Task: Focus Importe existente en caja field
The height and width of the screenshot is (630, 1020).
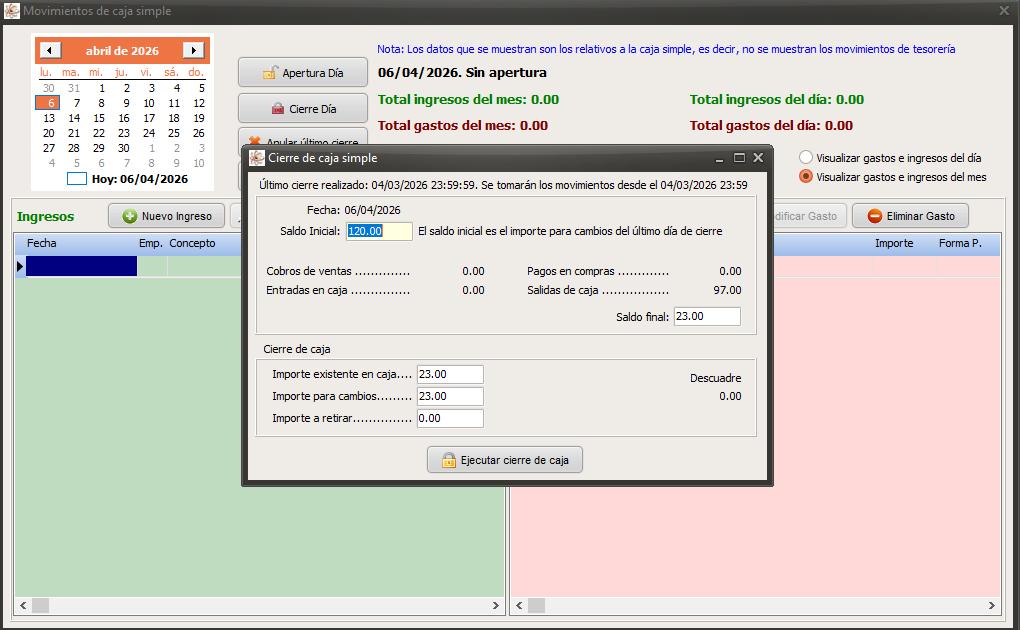Action: point(450,374)
